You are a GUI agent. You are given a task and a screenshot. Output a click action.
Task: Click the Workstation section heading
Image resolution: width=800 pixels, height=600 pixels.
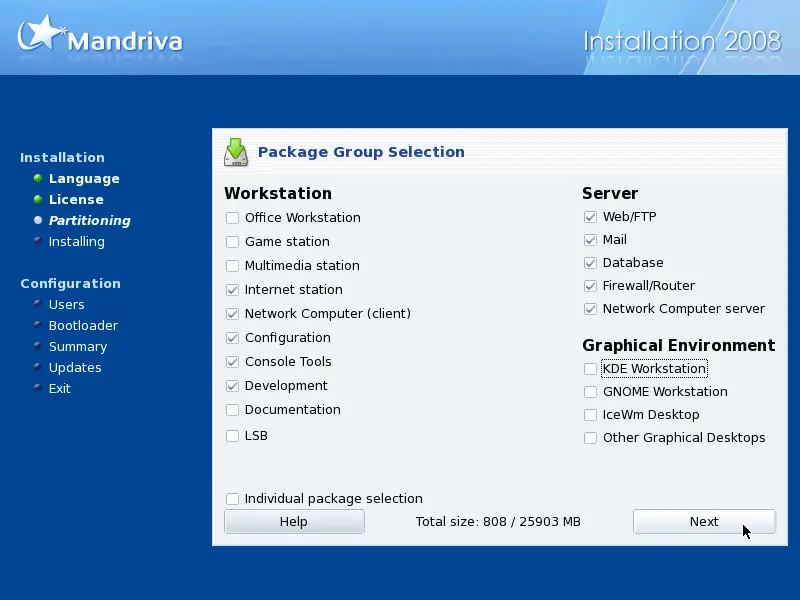[x=278, y=193]
